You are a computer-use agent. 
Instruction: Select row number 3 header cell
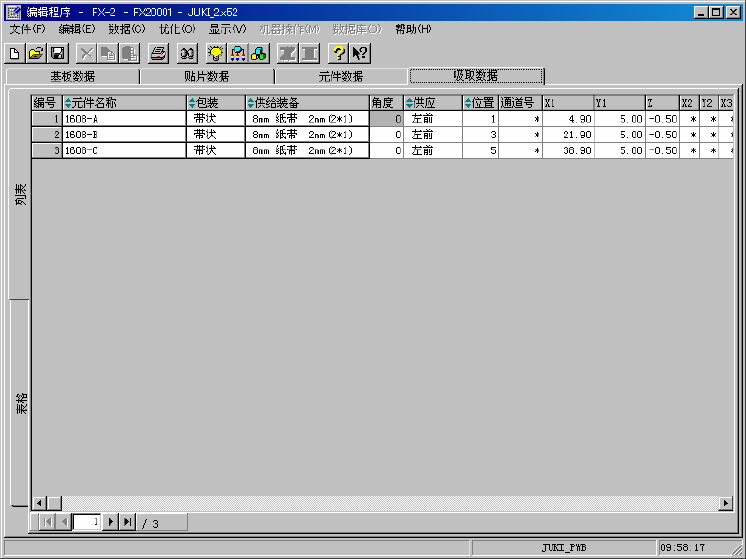(47, 150)
